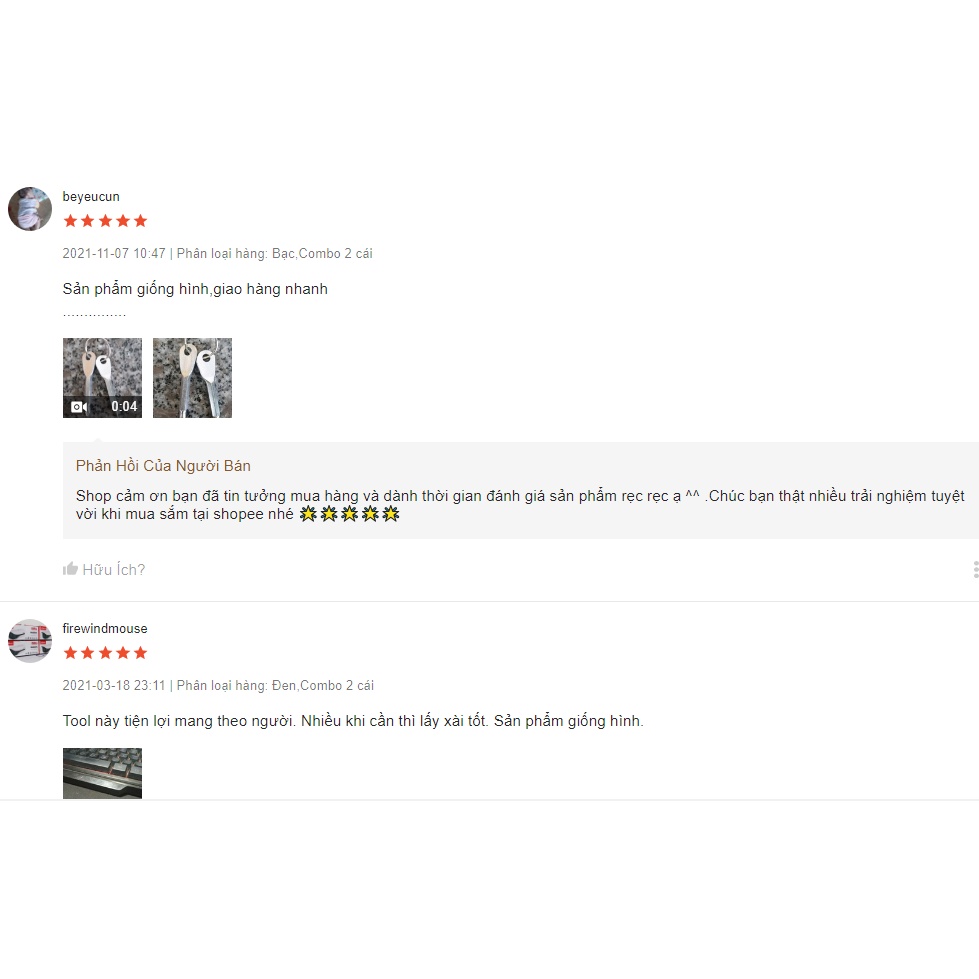This screenshot has height=979, width=979.
Task: Open the beyeucun username link
Action: click(x=91, y=197)
